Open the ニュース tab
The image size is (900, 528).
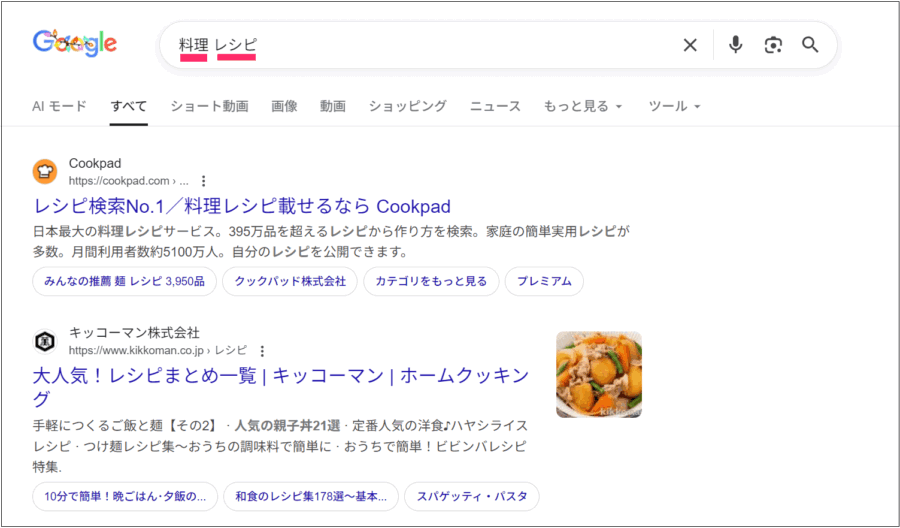[495, 106]
